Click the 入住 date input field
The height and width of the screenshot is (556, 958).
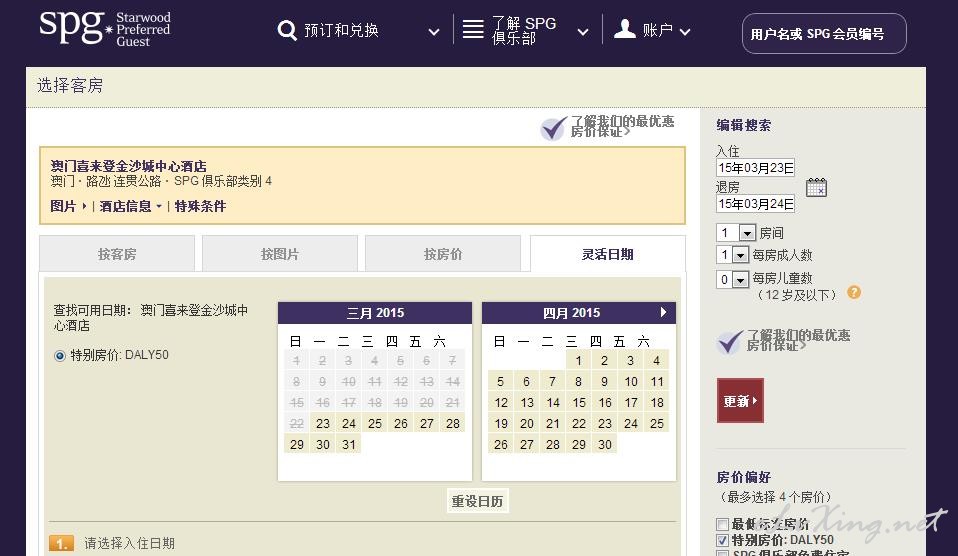[x=755, y=168]
